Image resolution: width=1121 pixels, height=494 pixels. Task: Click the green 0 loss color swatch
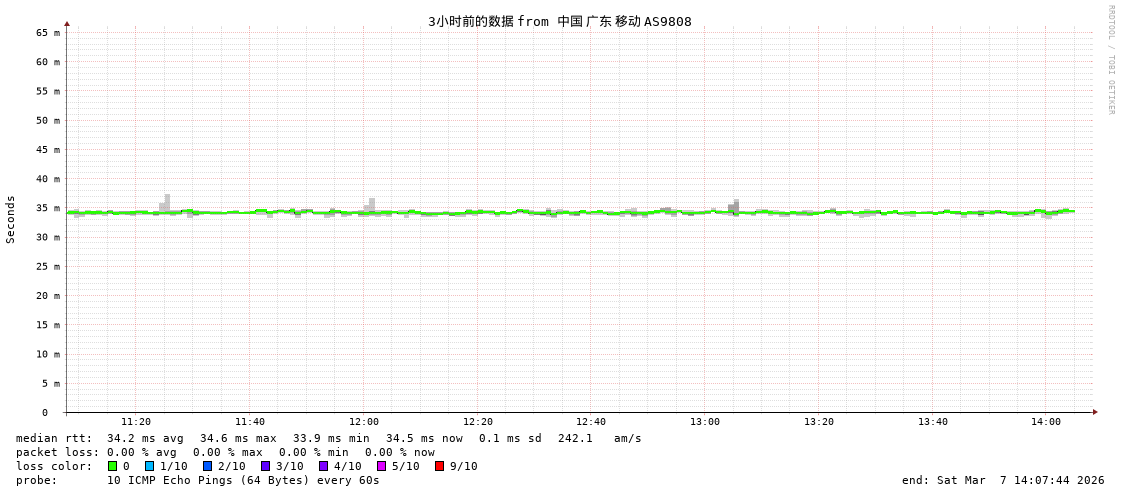coord(112,466)
